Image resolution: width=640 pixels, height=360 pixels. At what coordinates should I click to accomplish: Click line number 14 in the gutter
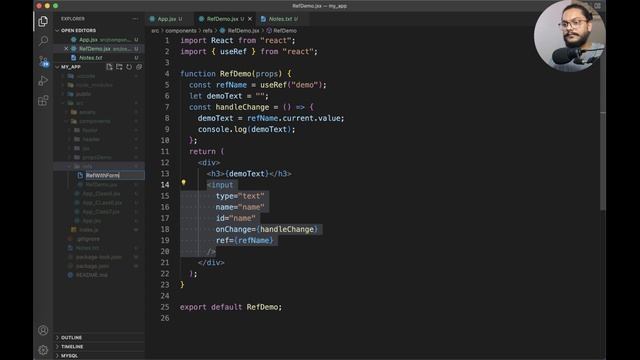[165, 184]
